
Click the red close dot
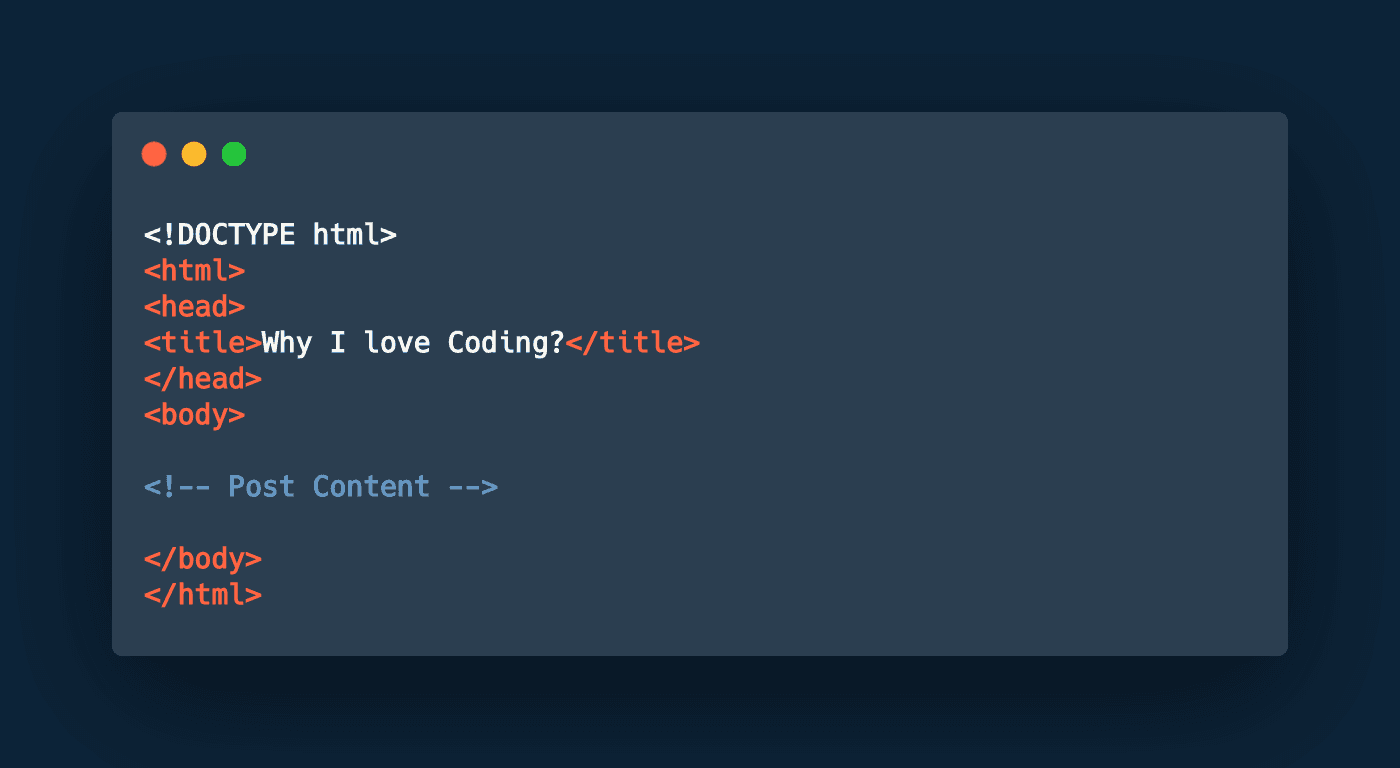click(x=154, y=154)
